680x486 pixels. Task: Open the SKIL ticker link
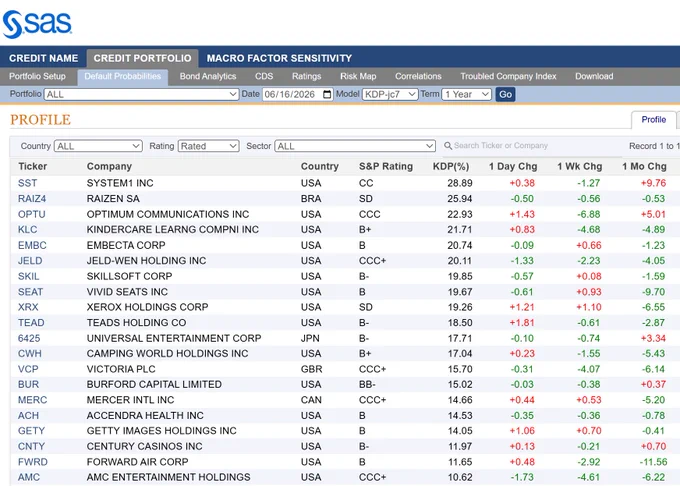coord(29,276)
